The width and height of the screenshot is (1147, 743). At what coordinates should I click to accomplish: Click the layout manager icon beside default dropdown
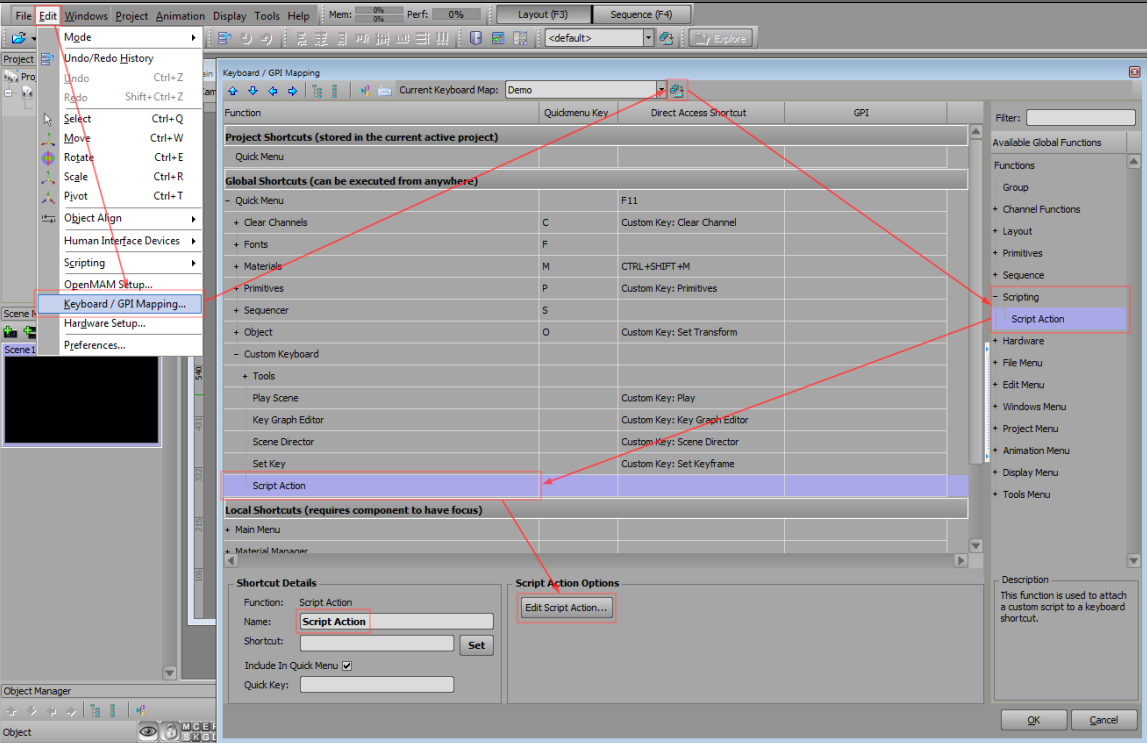[x=666, y=38]
